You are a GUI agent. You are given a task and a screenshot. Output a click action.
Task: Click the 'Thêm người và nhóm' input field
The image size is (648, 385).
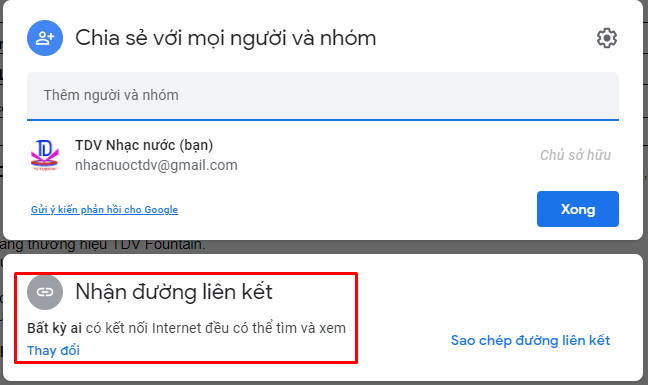323,96
